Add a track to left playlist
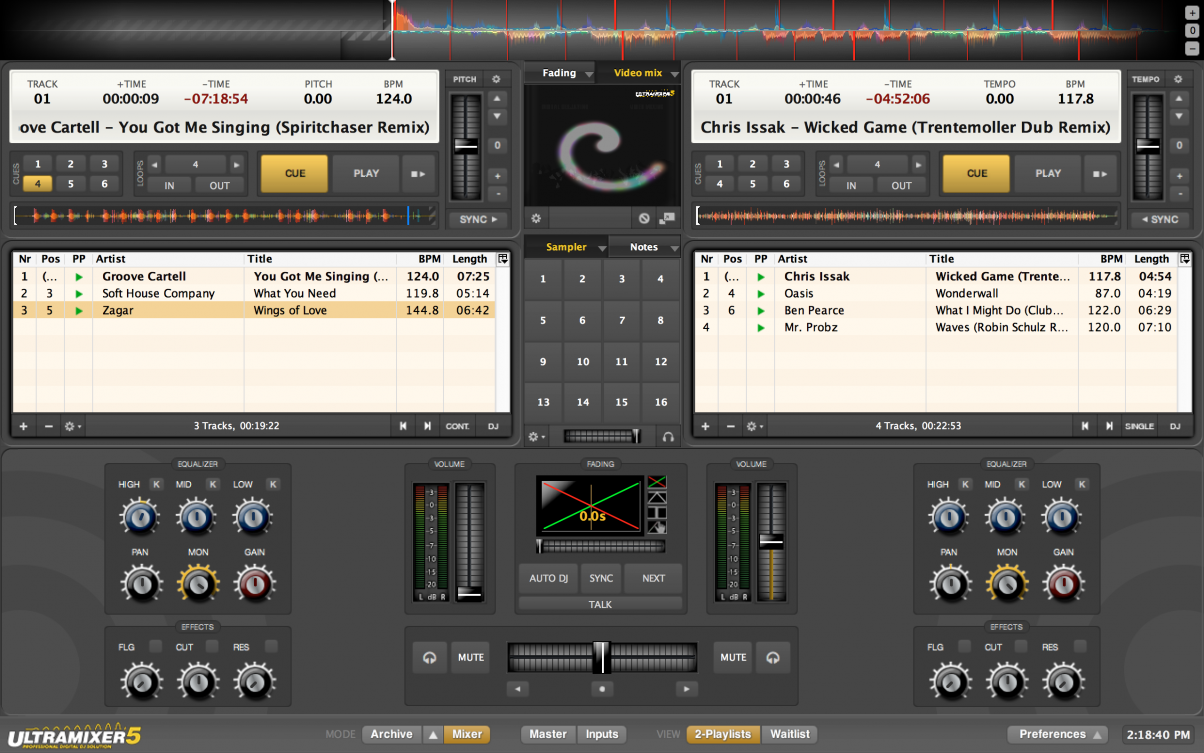Viewport: 1204px width, 753px height. point(23,426)
